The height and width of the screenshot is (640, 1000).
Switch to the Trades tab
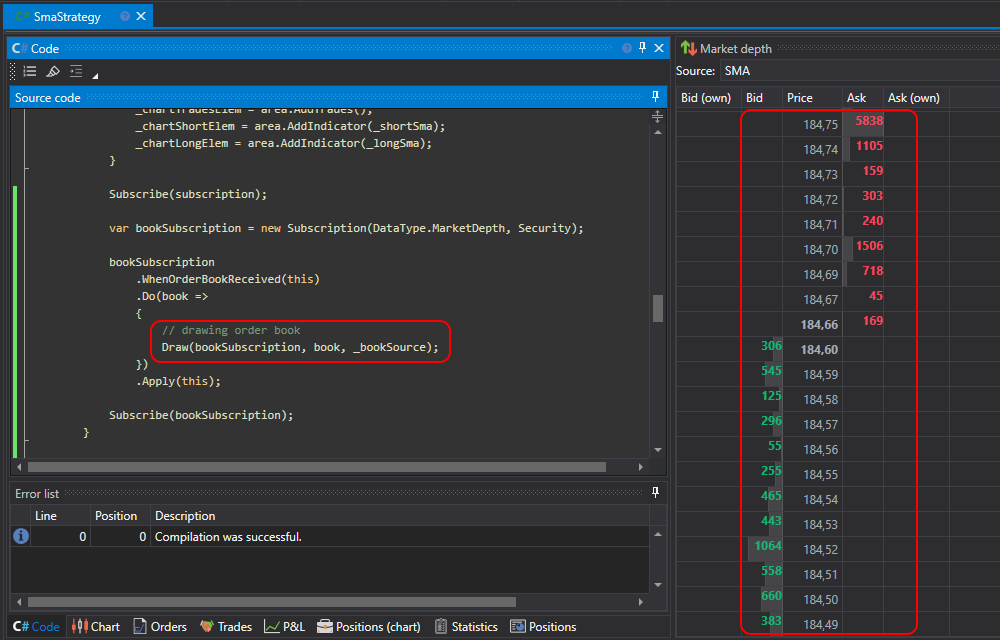pyautogui.click(x=226, y=627)
